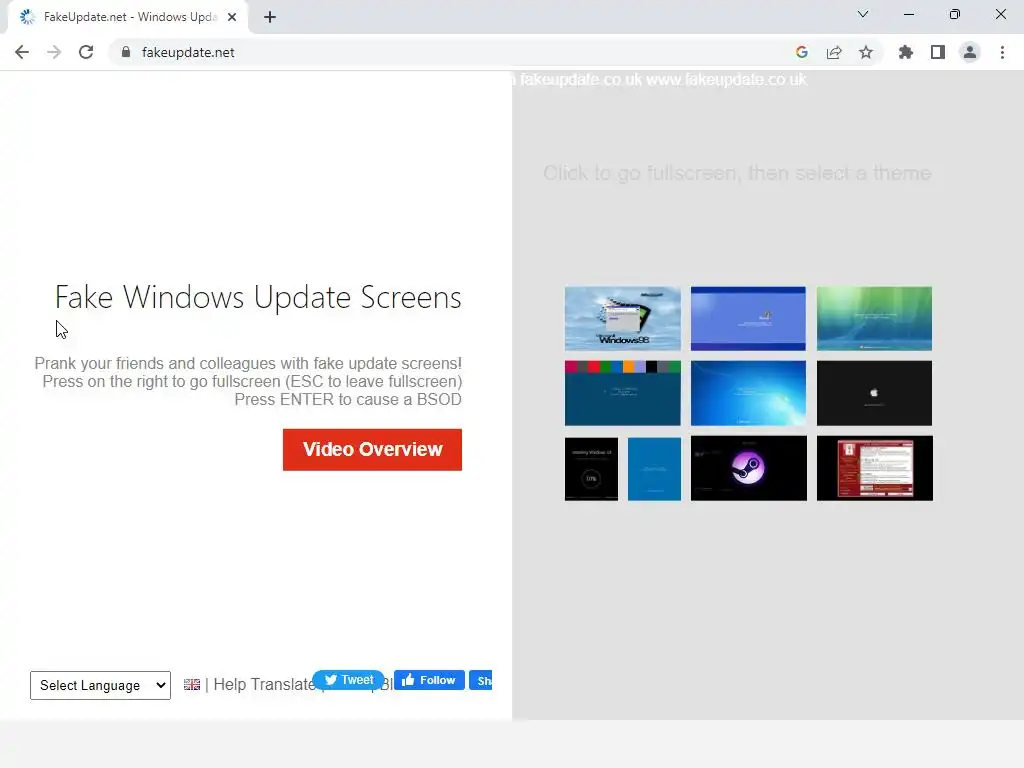The width and height of the screenshot is (1024, 768).
Task: View site info via the padlock icon
Action: pyautogui.click(x=126, y=52)
